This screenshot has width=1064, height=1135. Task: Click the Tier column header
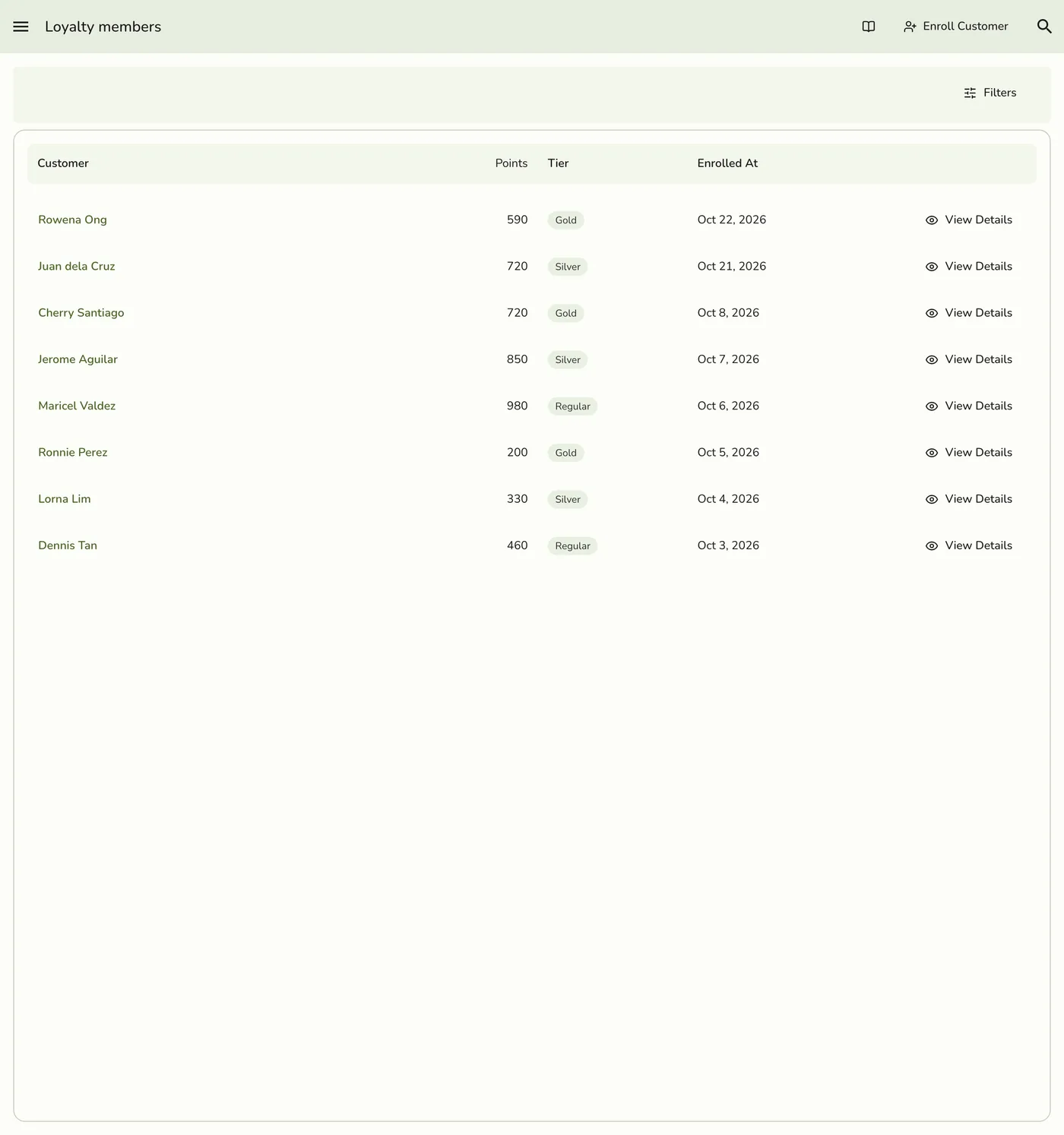click(x=558, y=163)
